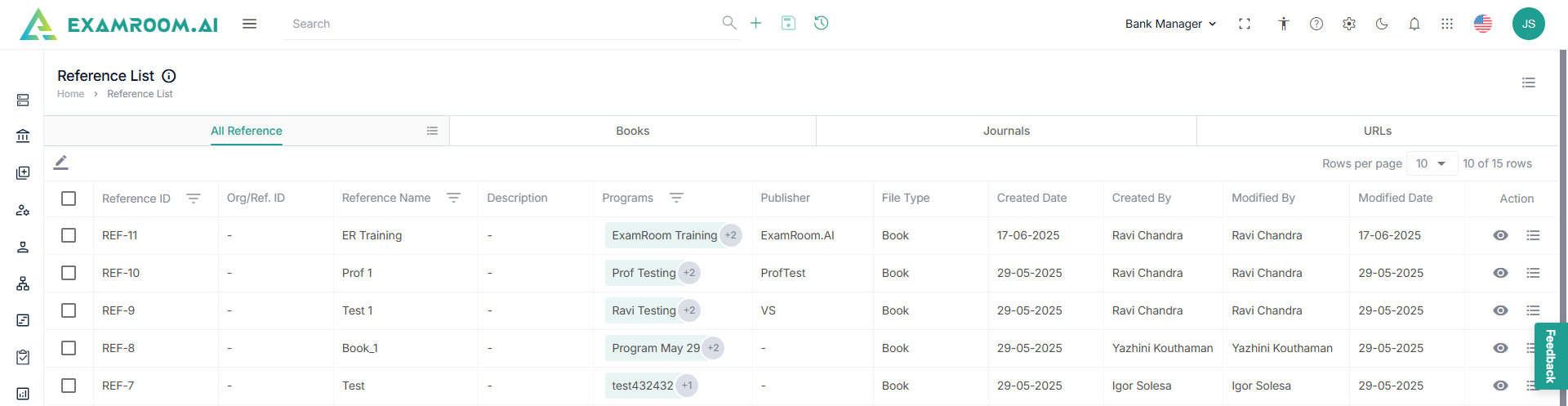Image resolution: width=1568 pixels, height=406 pixels.
Task: Switch to the Journals tab
Action: 1006,131
